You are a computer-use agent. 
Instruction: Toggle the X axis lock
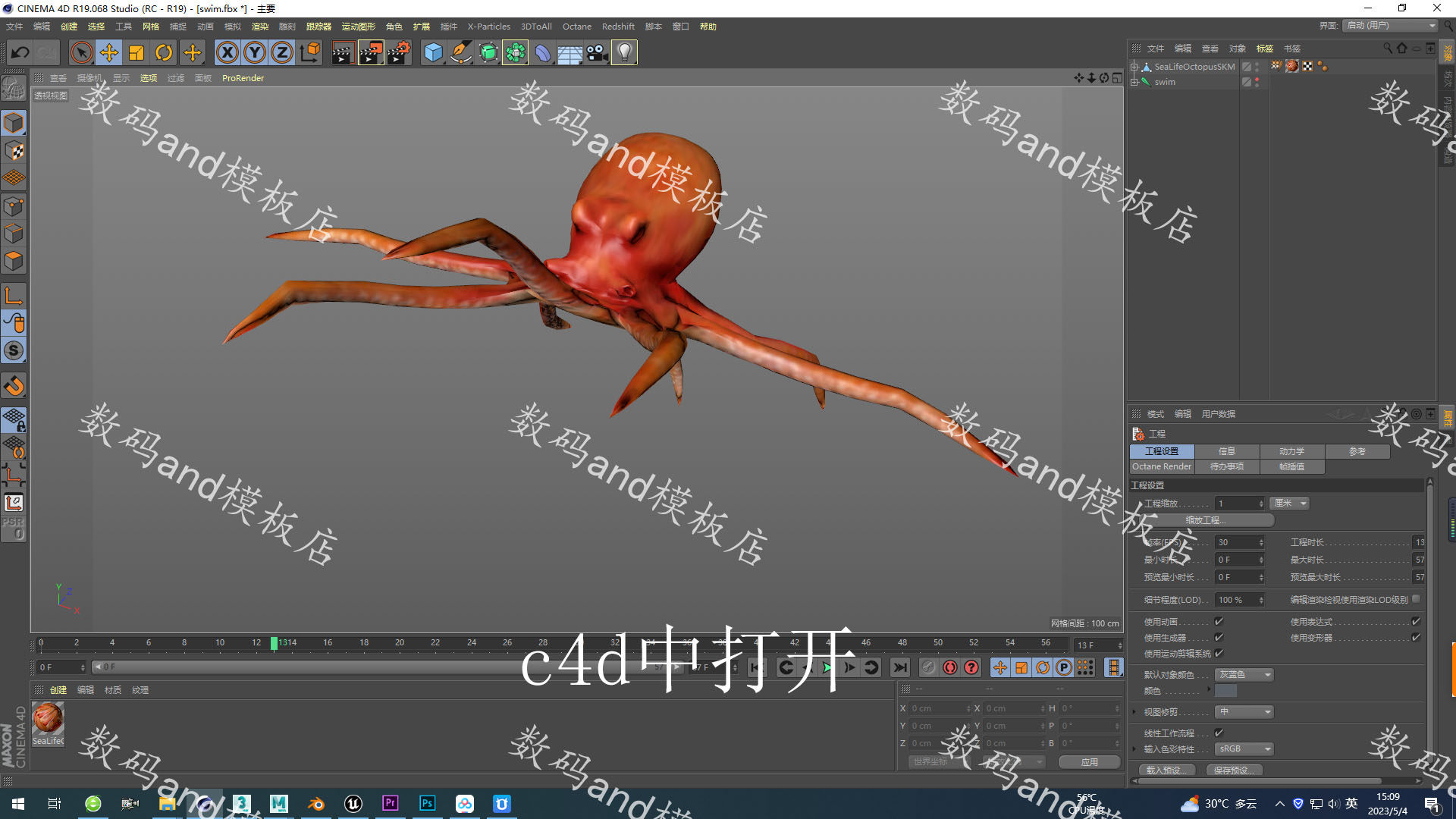[x=227, y=52]
